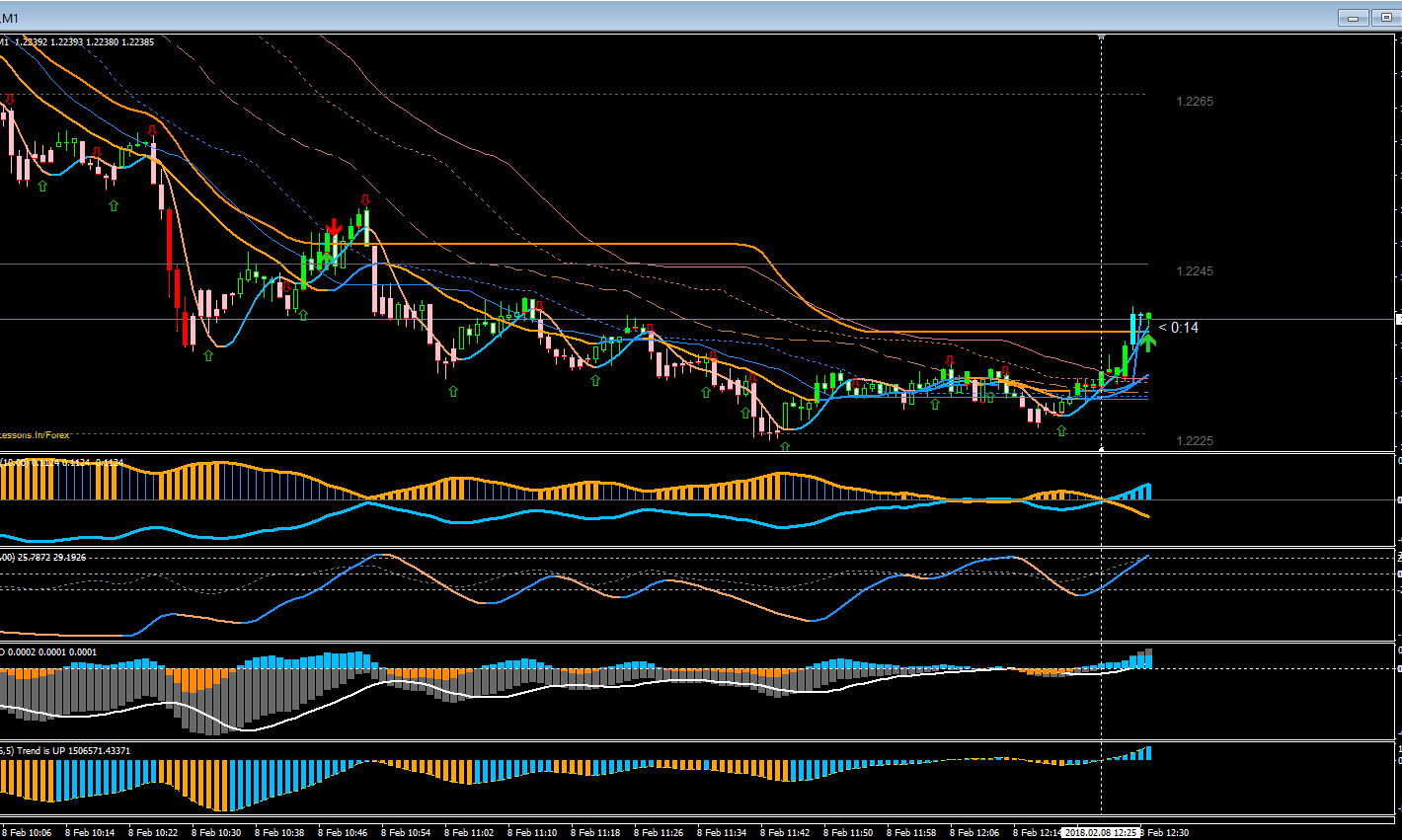This screenshot has height=840, width=1402.
Task: Click the green up arrow below the 11:42 low
Action: pyautogui.click(x=785, y=446)
